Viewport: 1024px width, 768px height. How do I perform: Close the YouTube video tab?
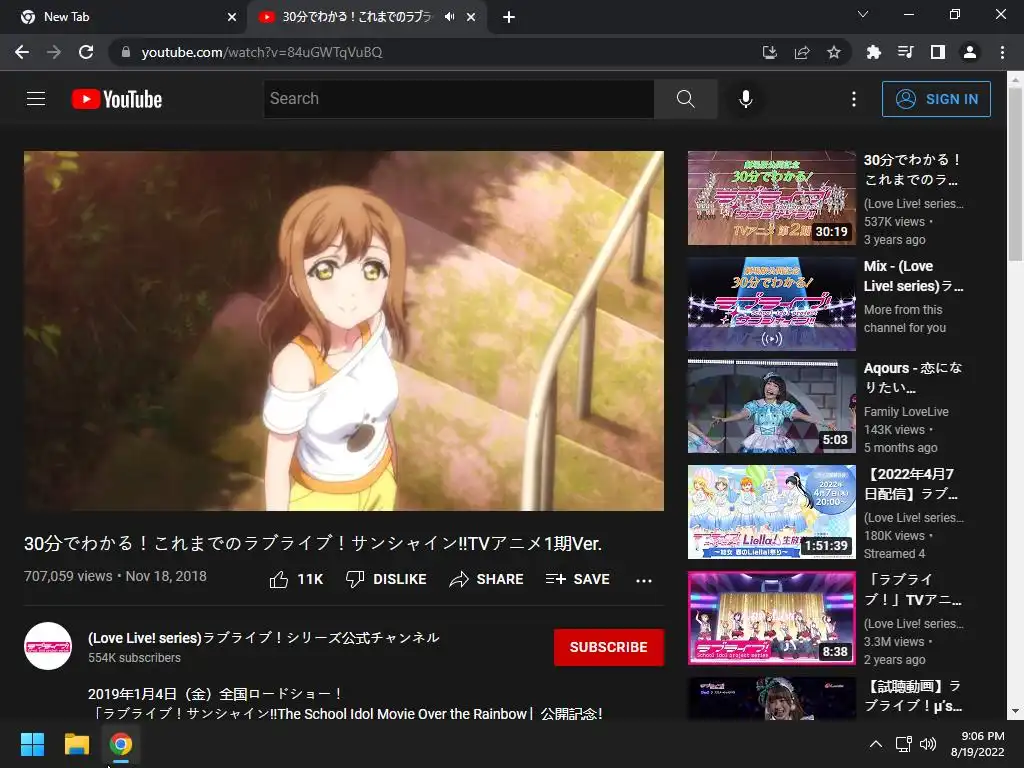[471, 17]
